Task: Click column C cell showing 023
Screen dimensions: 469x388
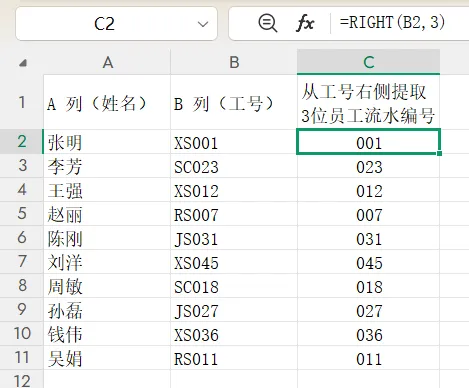Action: (368, 166)
